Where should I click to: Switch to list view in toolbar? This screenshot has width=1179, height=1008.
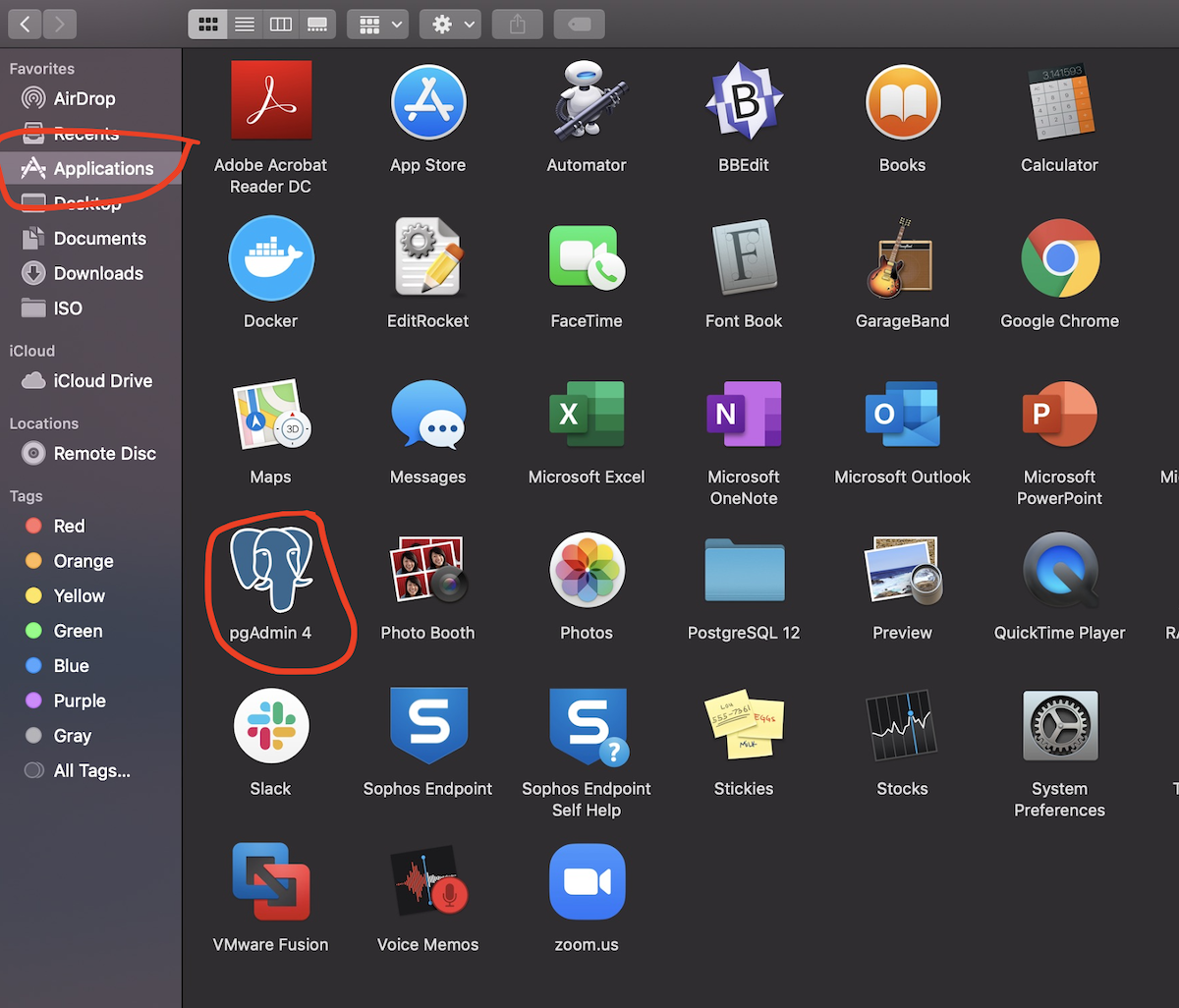245,25
